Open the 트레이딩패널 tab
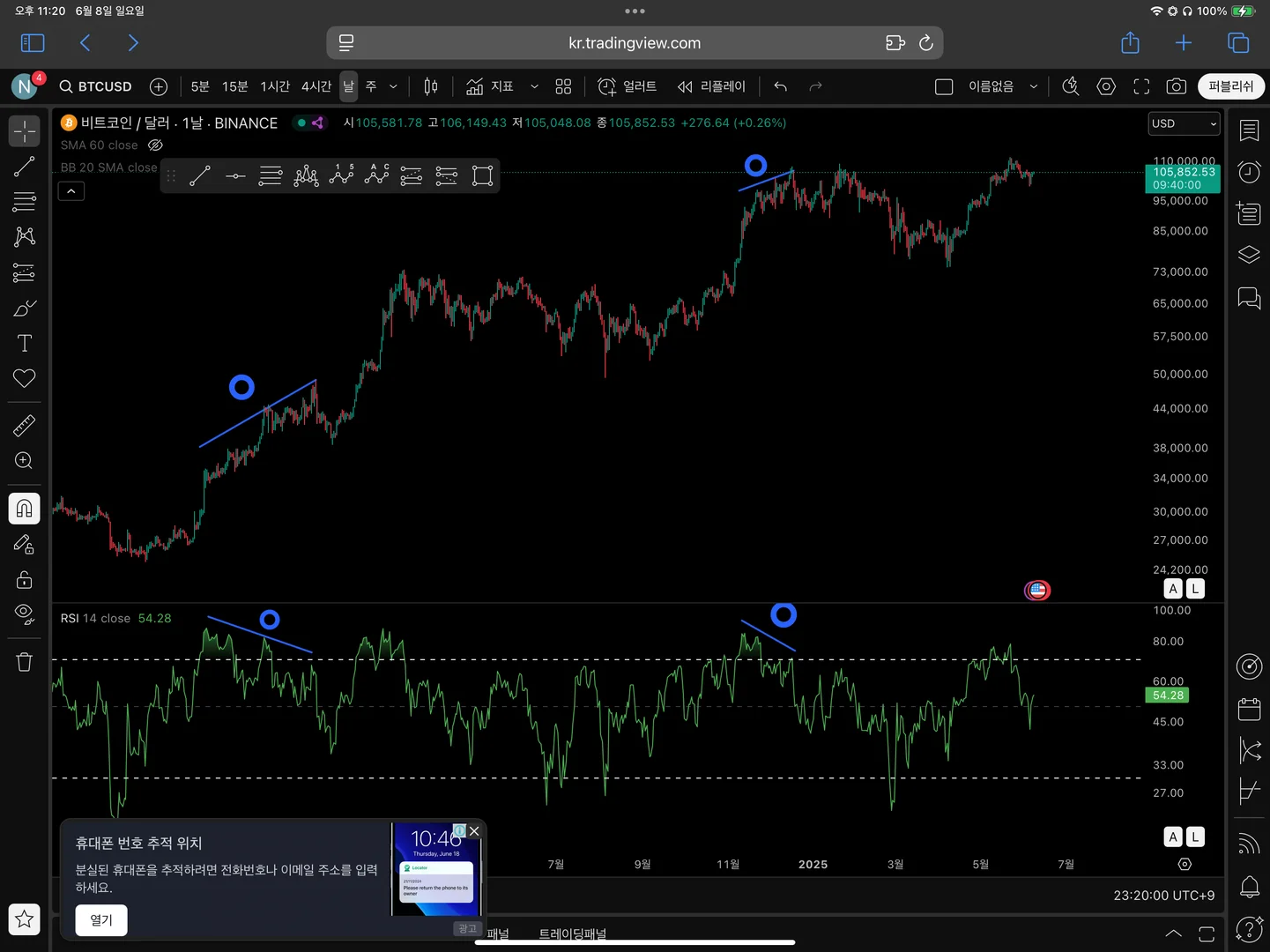 click(x=572, y=933)
